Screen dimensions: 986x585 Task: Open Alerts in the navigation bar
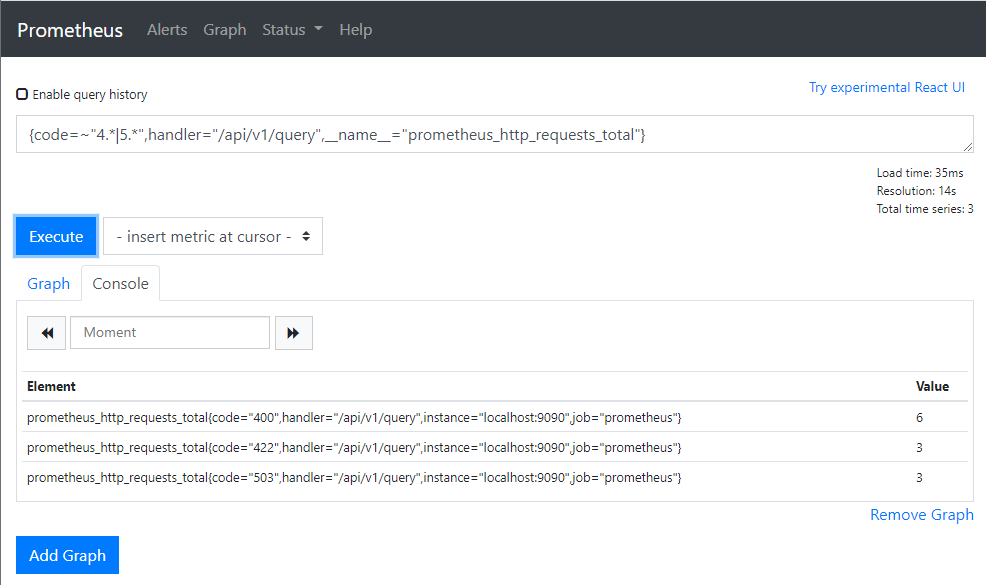click(x=167, y=30)
